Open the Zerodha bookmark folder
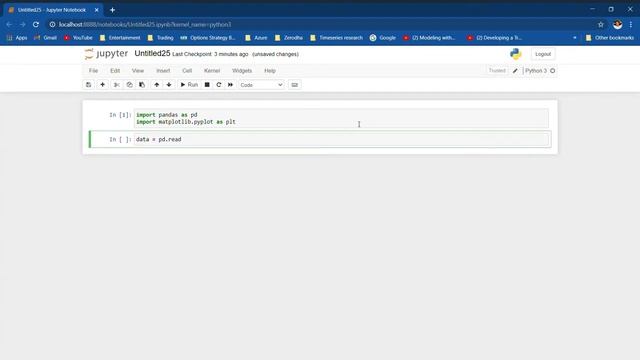Viewport: 640px width, 360px height. [289, 38]
